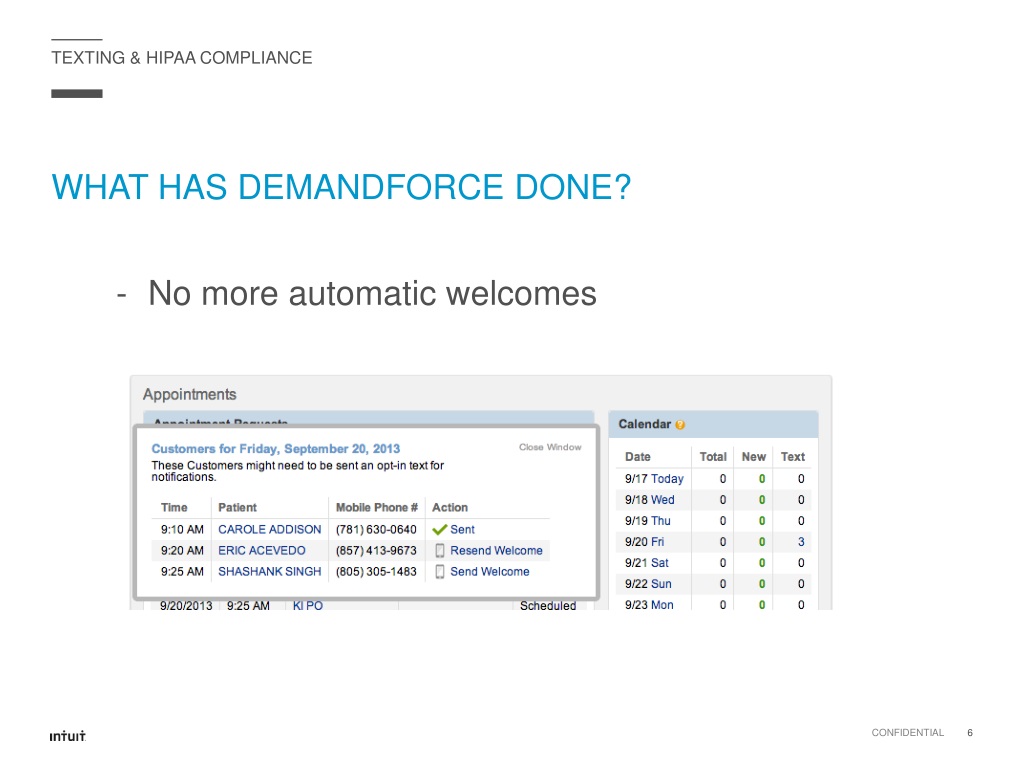Image resolution: width=1024 pixels, height=768 pixels.
Task: Click the 9:10 AM time cell
Action: tap(182, 530)
